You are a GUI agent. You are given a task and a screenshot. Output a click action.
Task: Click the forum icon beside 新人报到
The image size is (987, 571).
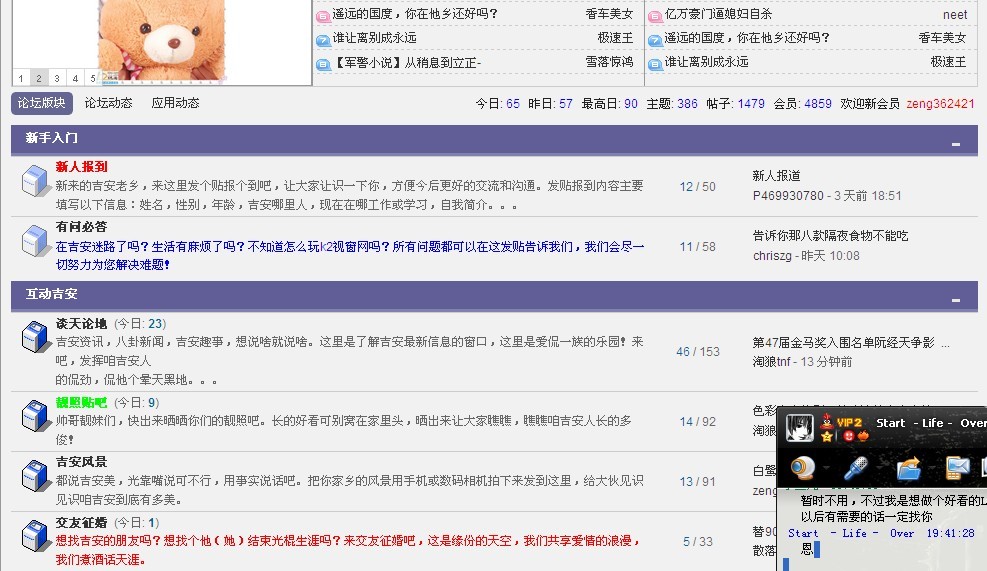[35, 181]
